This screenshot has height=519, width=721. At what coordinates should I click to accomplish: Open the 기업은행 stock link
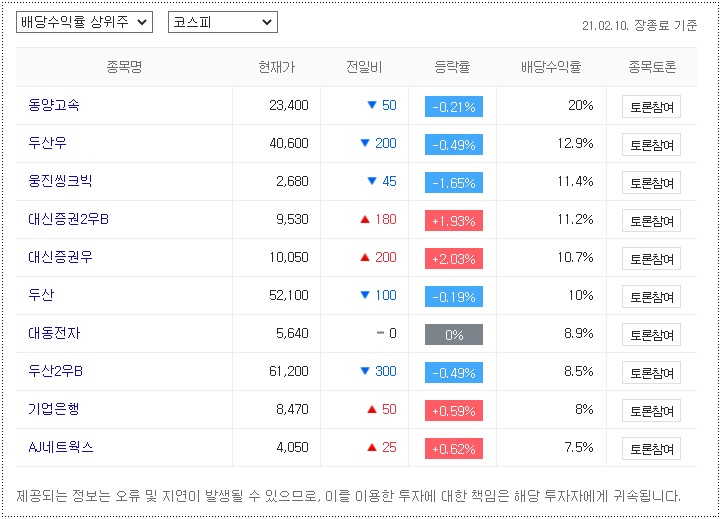(54, 409)
